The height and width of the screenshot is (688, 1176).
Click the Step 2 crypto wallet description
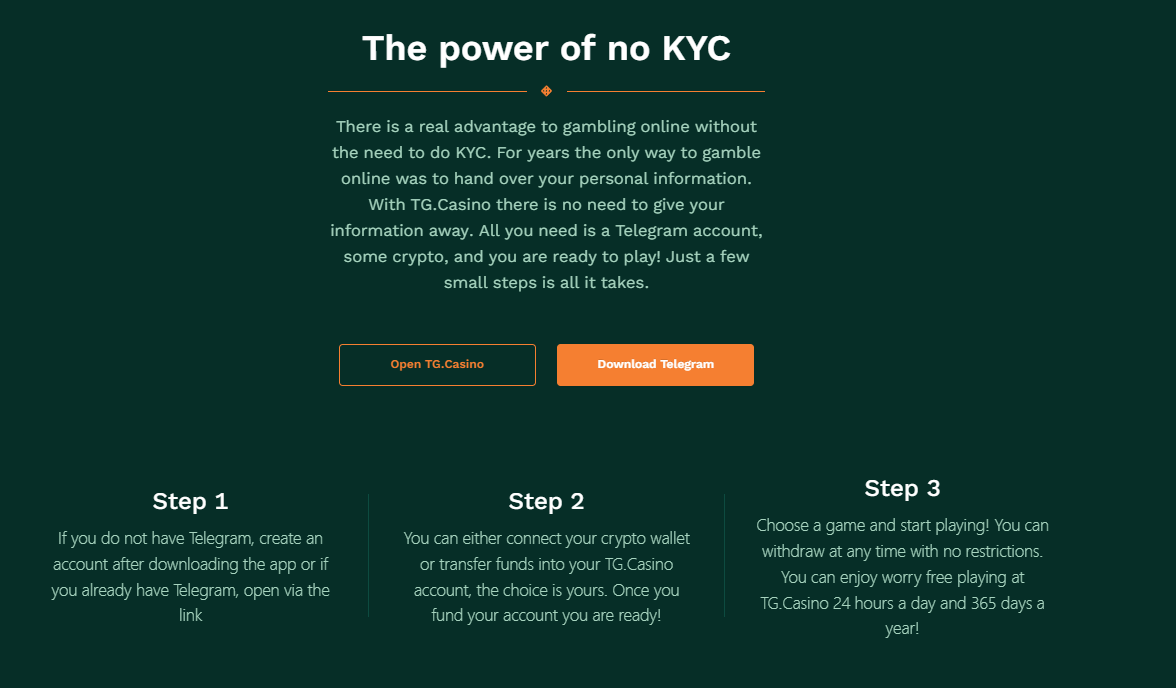(x=546, y=576)
